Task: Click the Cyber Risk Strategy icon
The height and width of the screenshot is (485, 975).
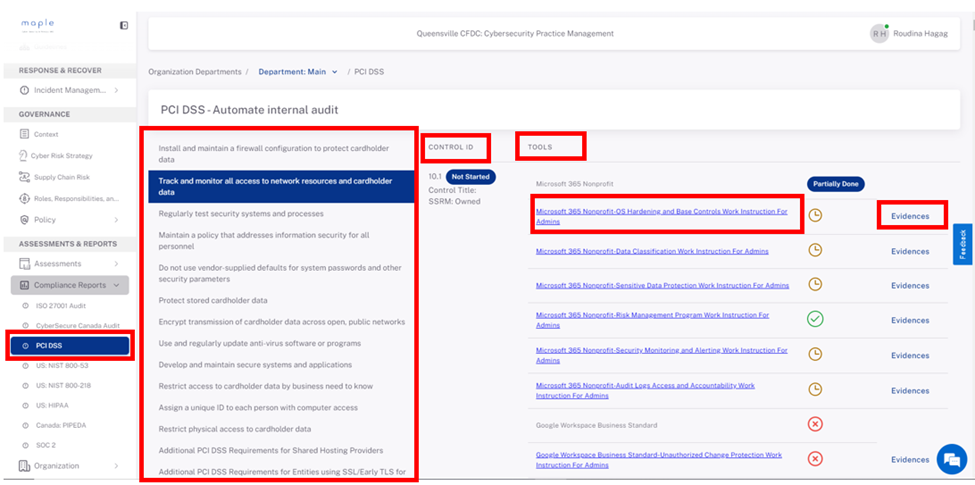Action: point(24,155)
